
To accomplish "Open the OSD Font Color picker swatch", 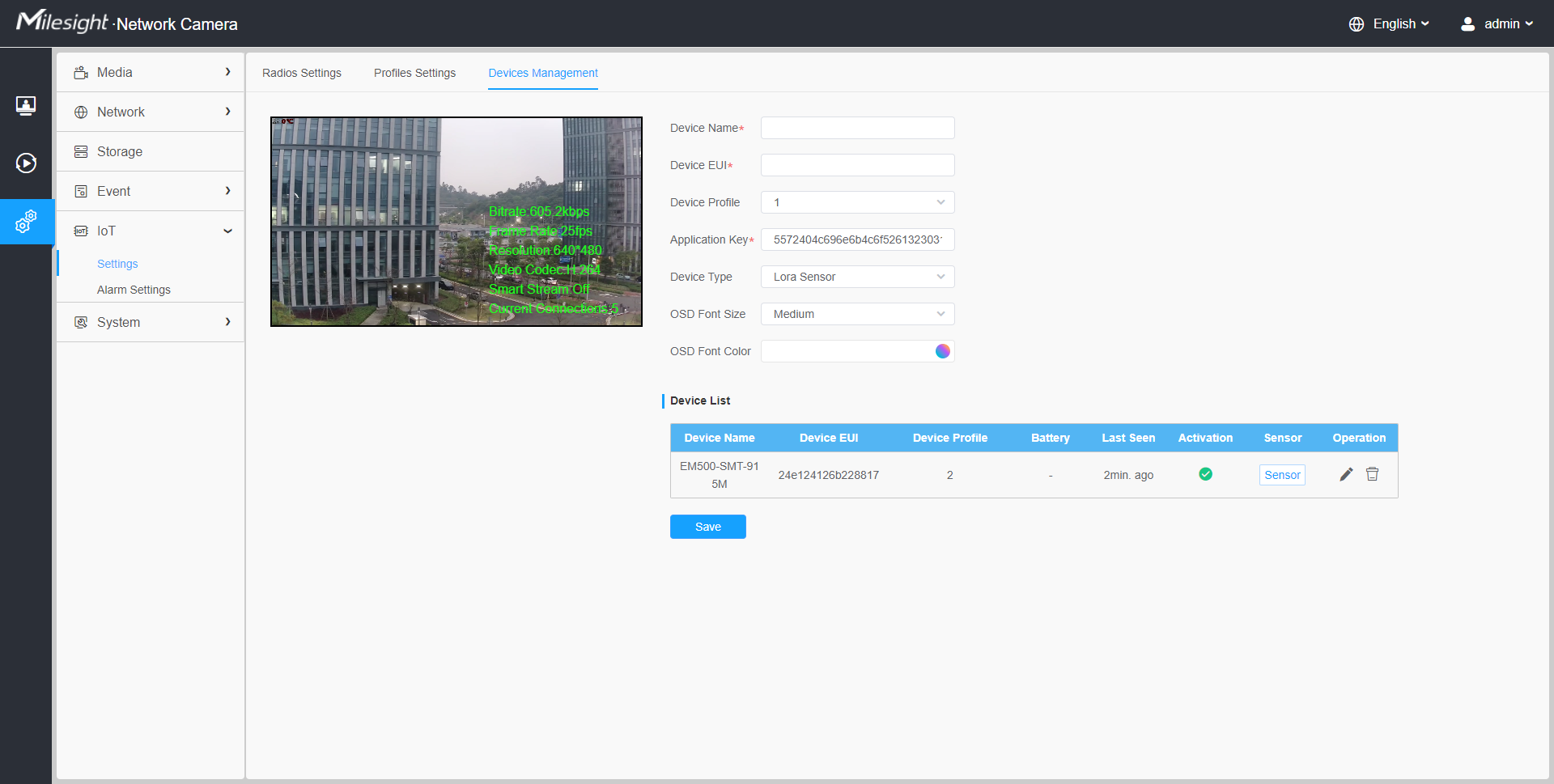I will [x=942, y=351].
